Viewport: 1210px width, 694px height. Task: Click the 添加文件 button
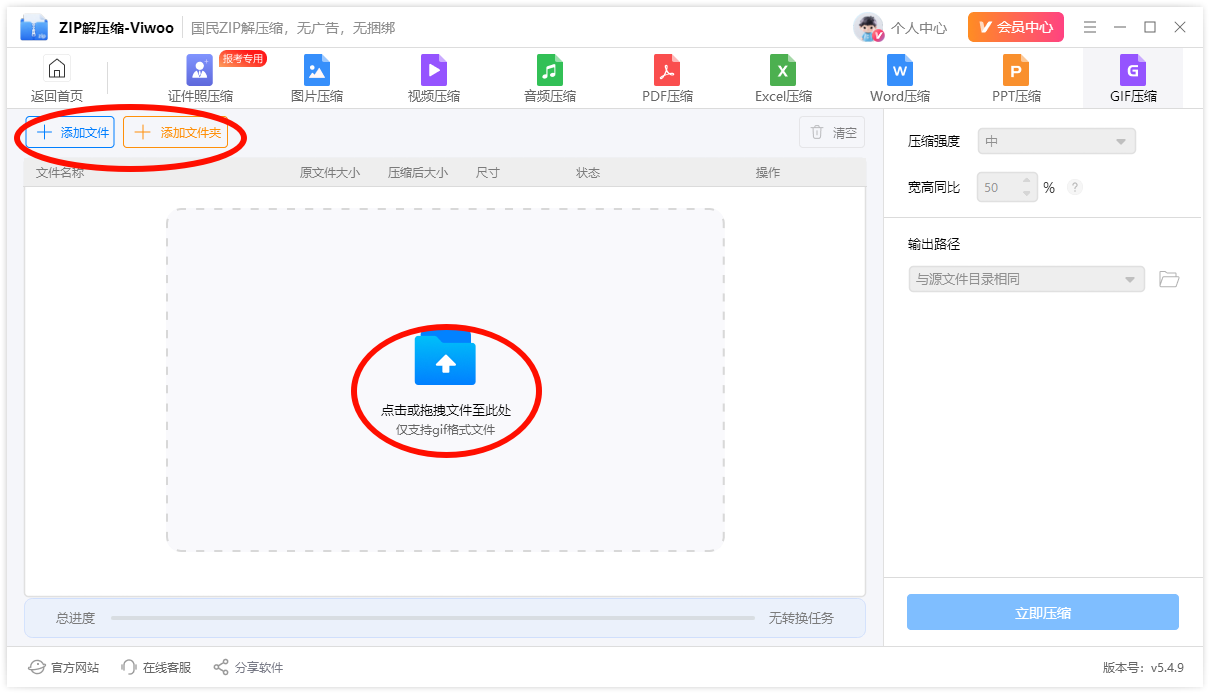[x=70, y=132]
